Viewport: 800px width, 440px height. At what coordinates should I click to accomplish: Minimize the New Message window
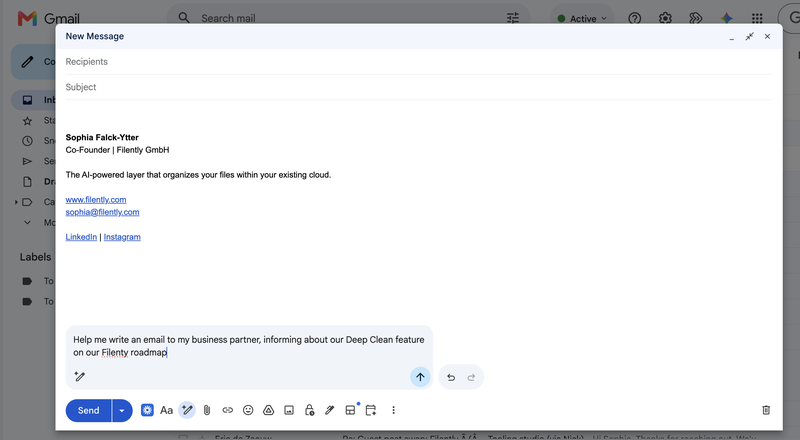pyautogui.click(x=732, y=37)
